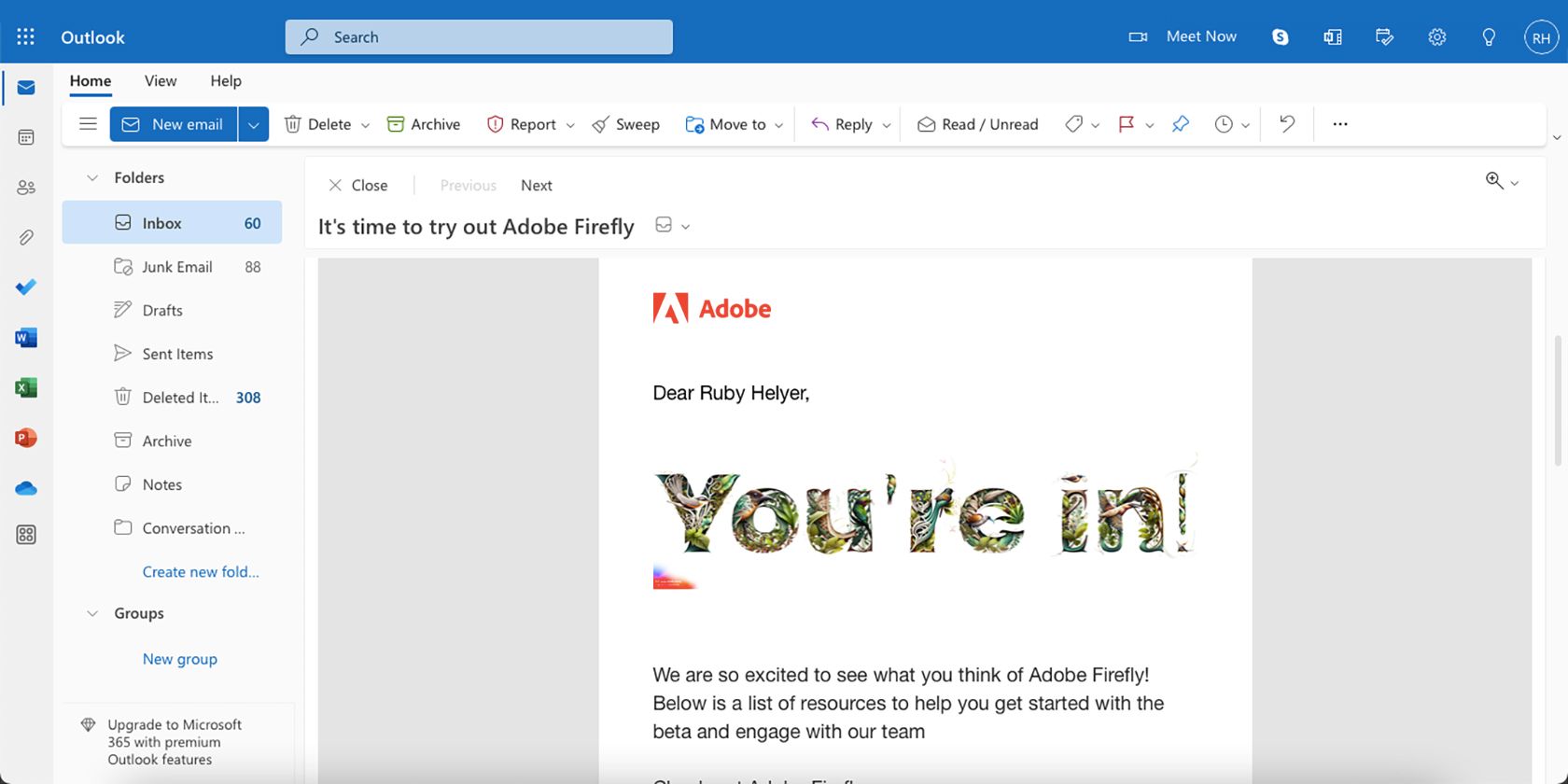
Task: Close the open email
Action: [357, 185]
